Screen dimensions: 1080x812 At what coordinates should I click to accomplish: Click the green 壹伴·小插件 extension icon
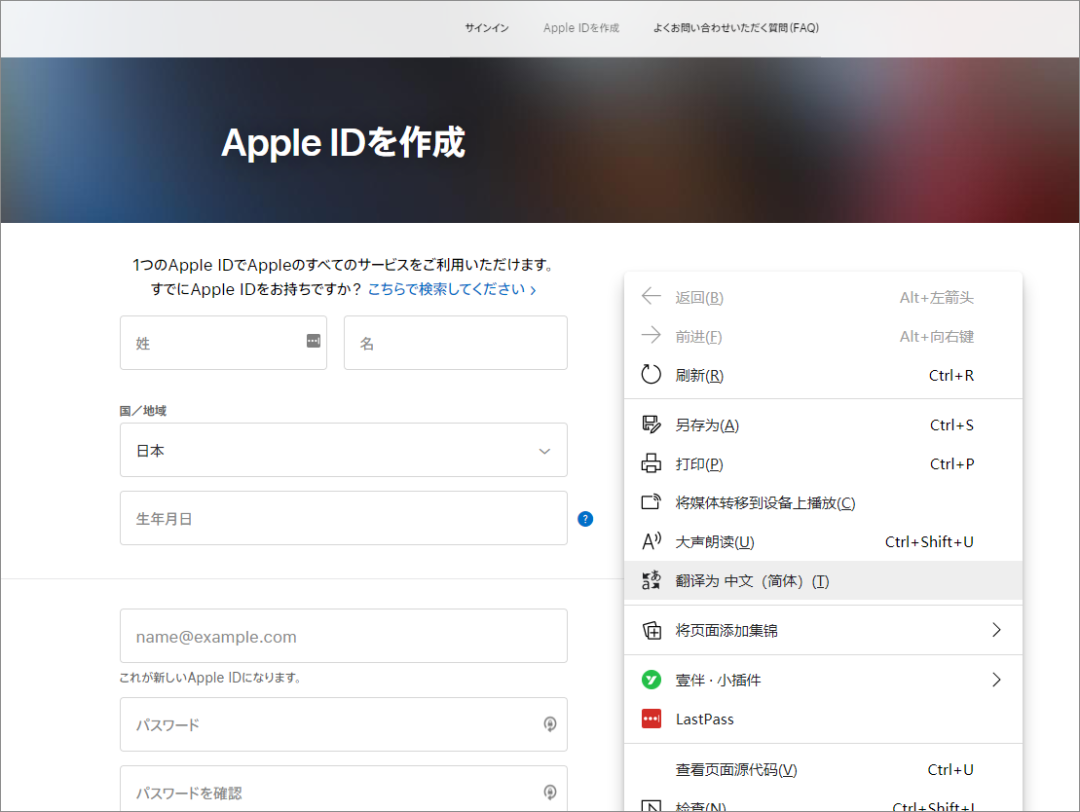(x=651, y=679)
